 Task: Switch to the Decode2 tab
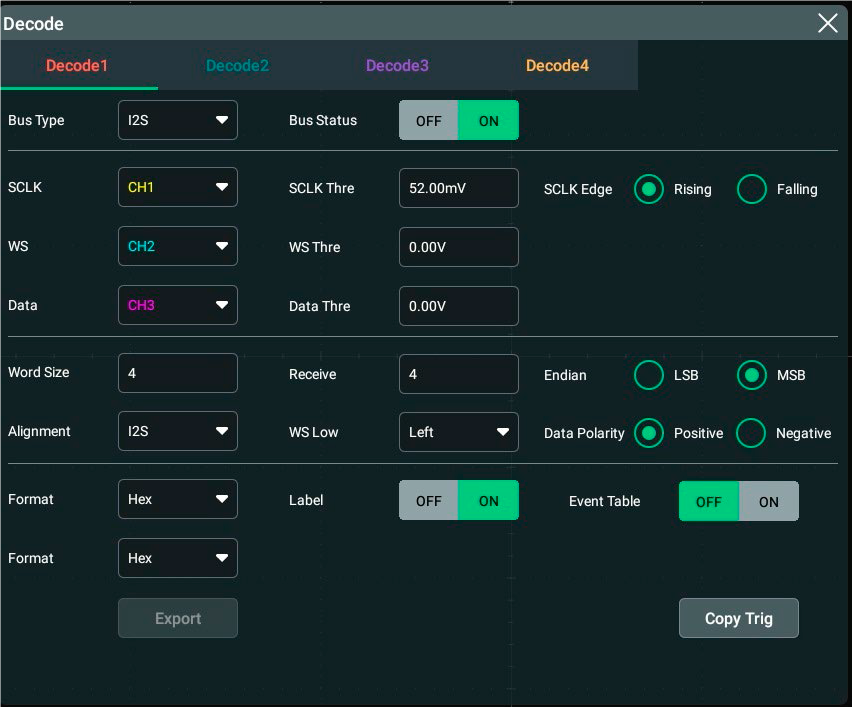pyautogui.click(x=237, y=66)
